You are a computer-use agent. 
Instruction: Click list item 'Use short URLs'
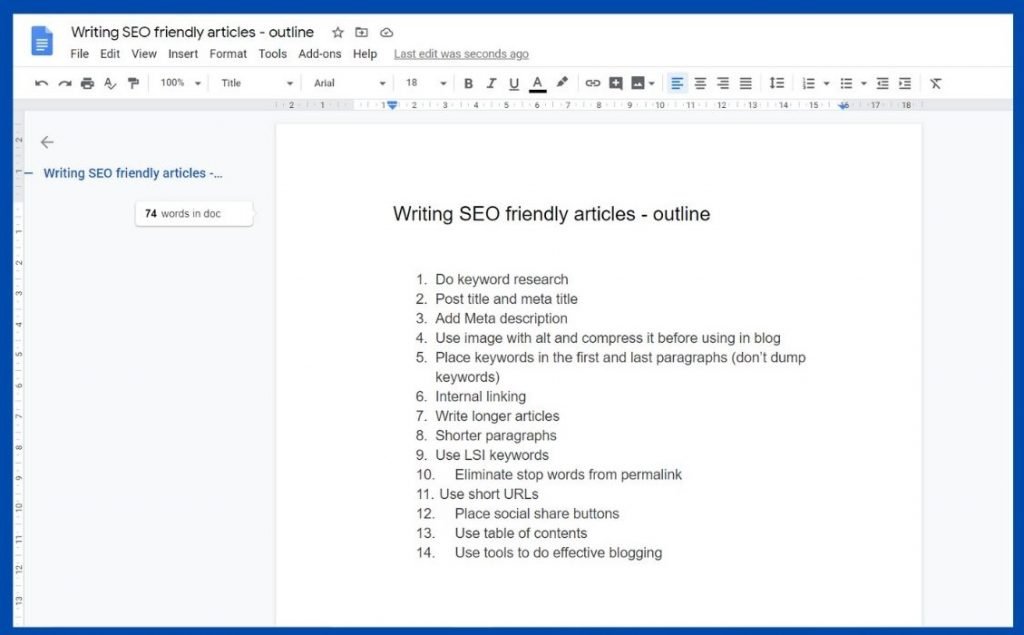pyautogui.click(x=488, y=495)
